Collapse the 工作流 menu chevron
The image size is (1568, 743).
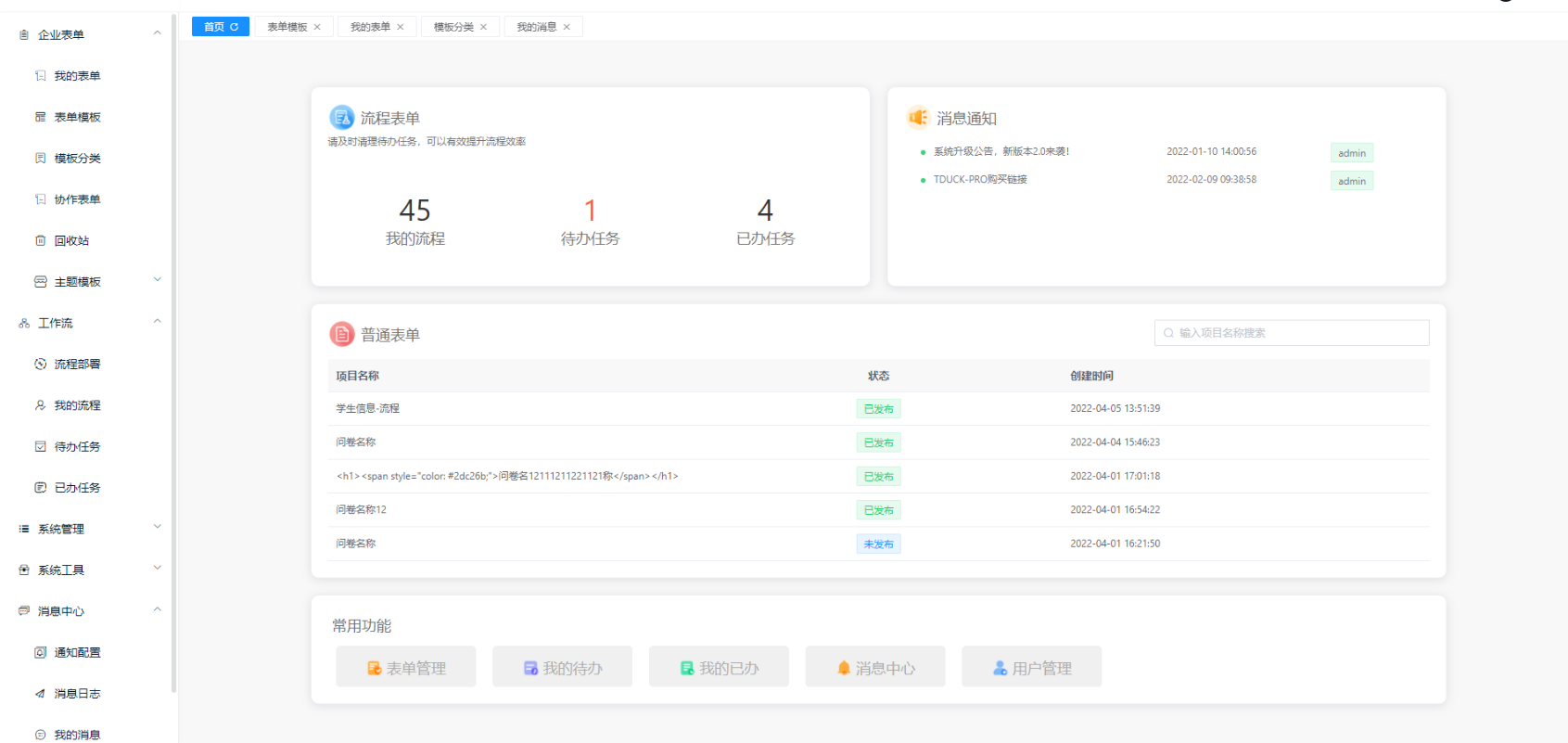pyautogui.click(x=157, y=321)
